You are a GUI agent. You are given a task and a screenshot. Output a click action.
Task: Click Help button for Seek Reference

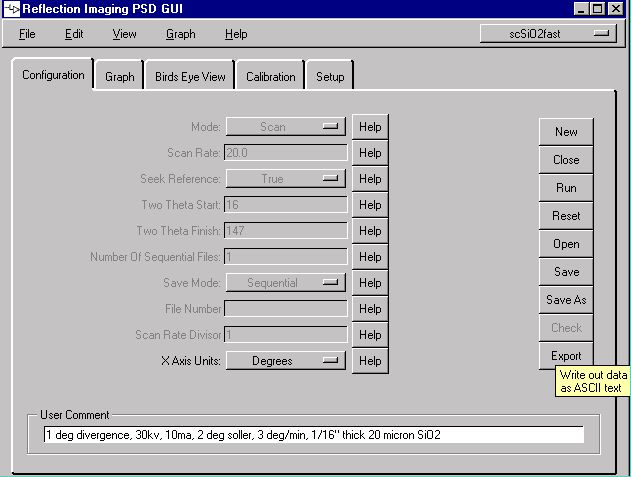tap(370, 179)
